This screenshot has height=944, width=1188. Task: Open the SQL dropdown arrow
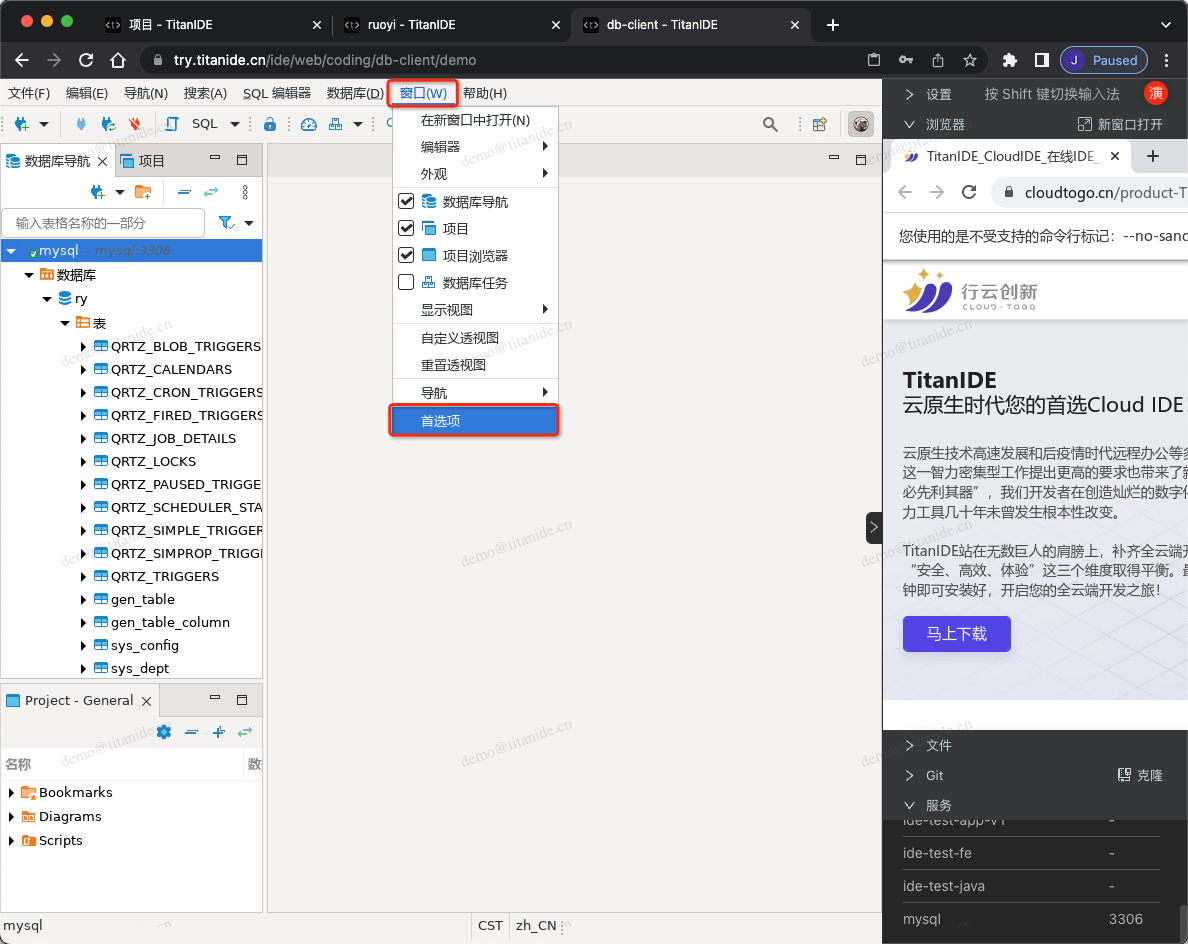pyautogui.click(x=235, y=124)
